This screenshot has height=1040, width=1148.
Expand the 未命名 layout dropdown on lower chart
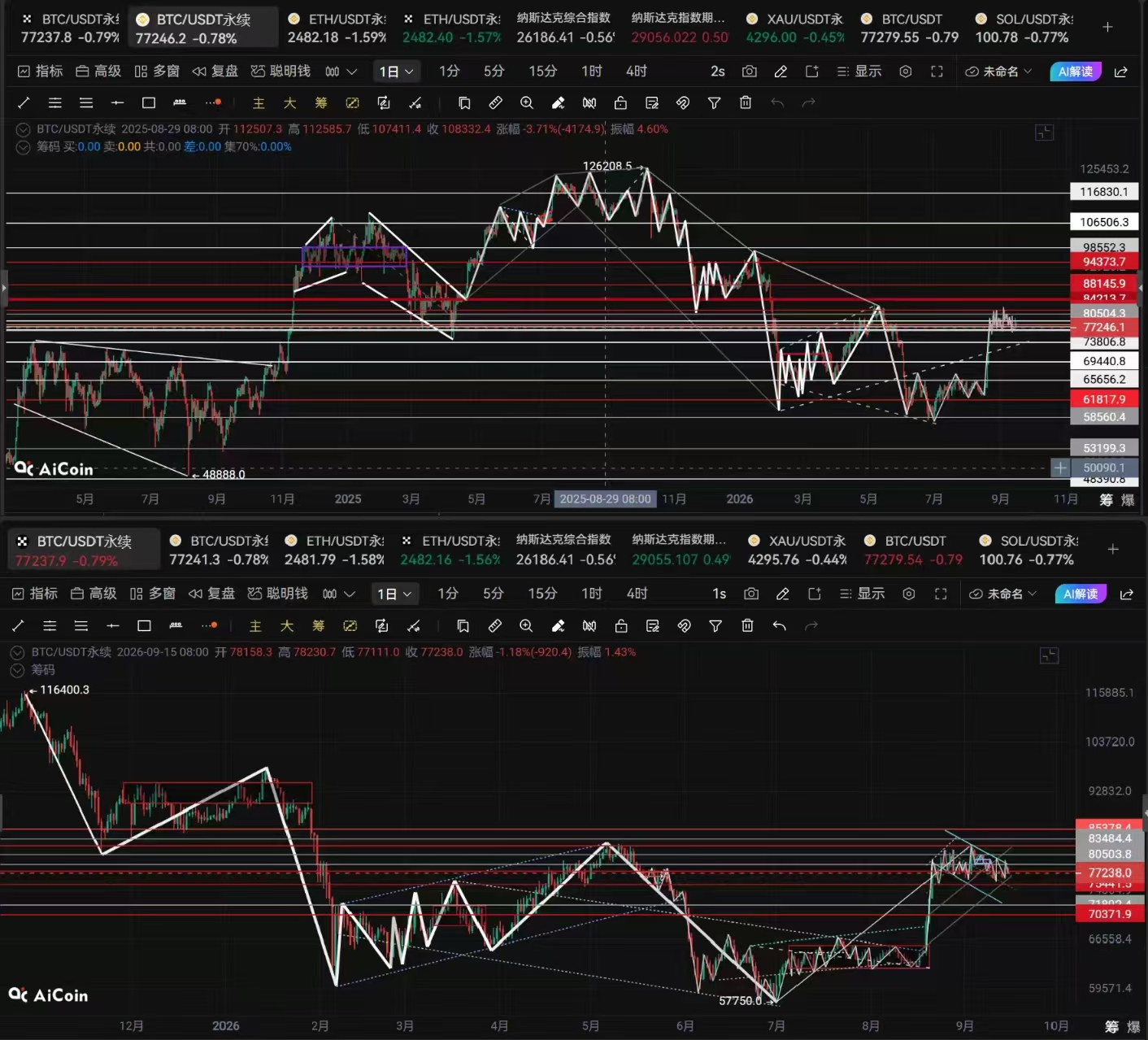coord(1001,594)
